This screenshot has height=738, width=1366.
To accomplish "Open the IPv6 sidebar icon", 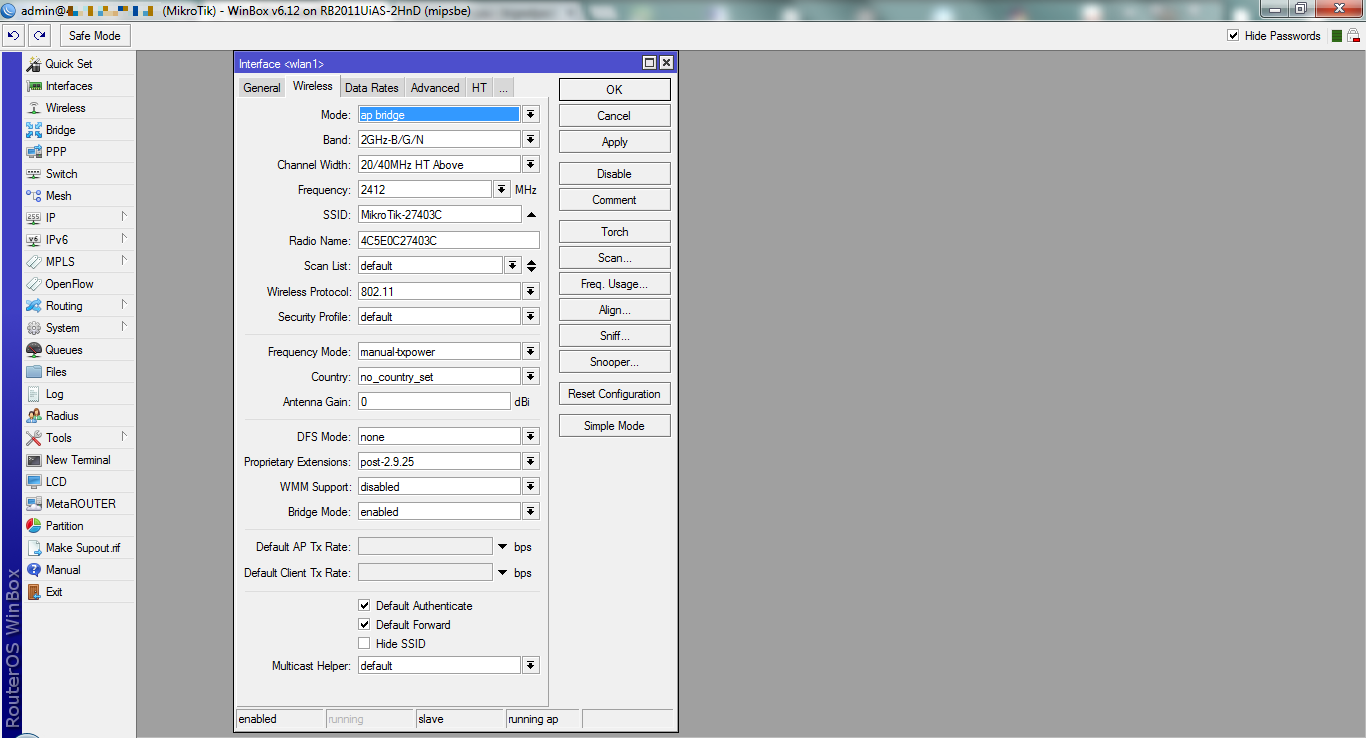I will tap(34, 240).
